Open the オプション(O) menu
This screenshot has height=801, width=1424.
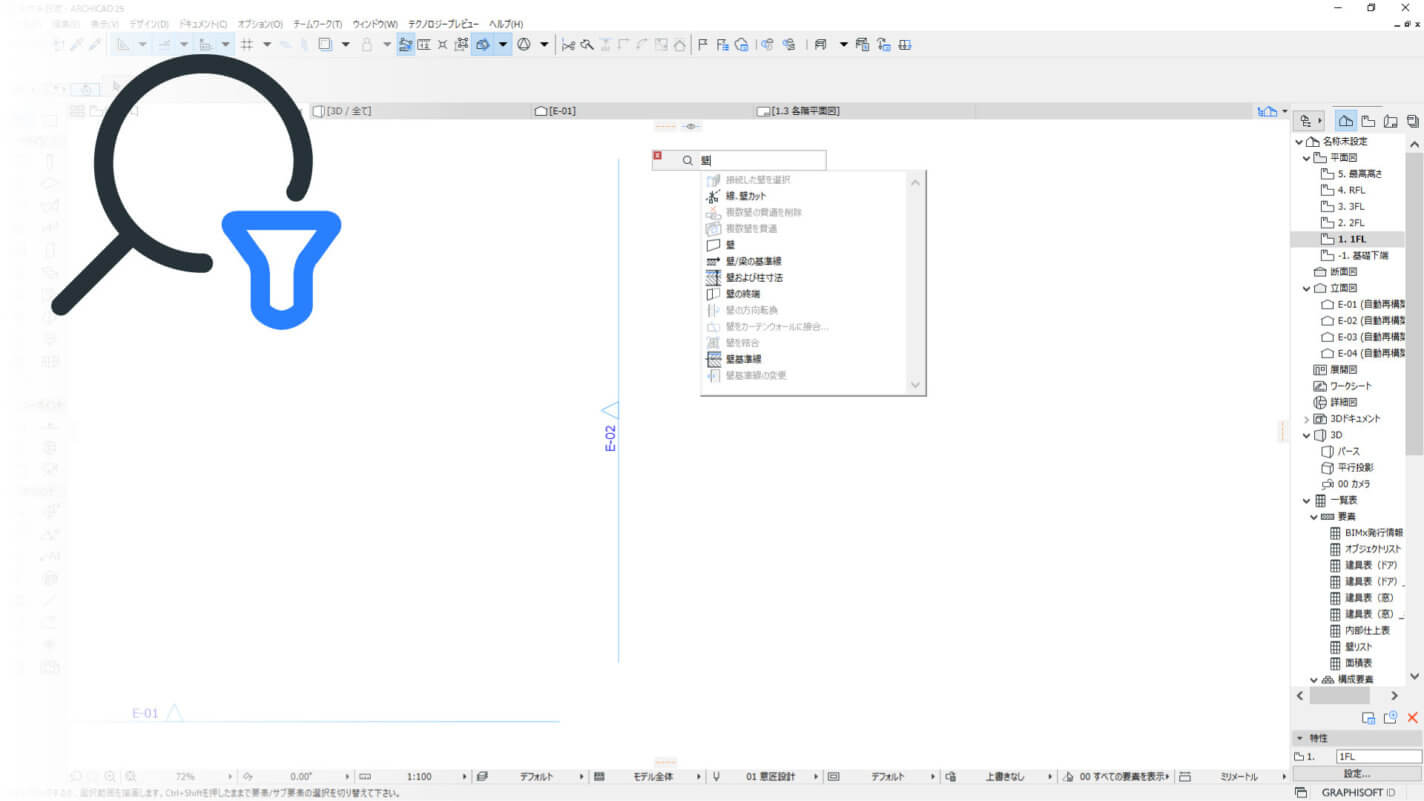[260, 24]
